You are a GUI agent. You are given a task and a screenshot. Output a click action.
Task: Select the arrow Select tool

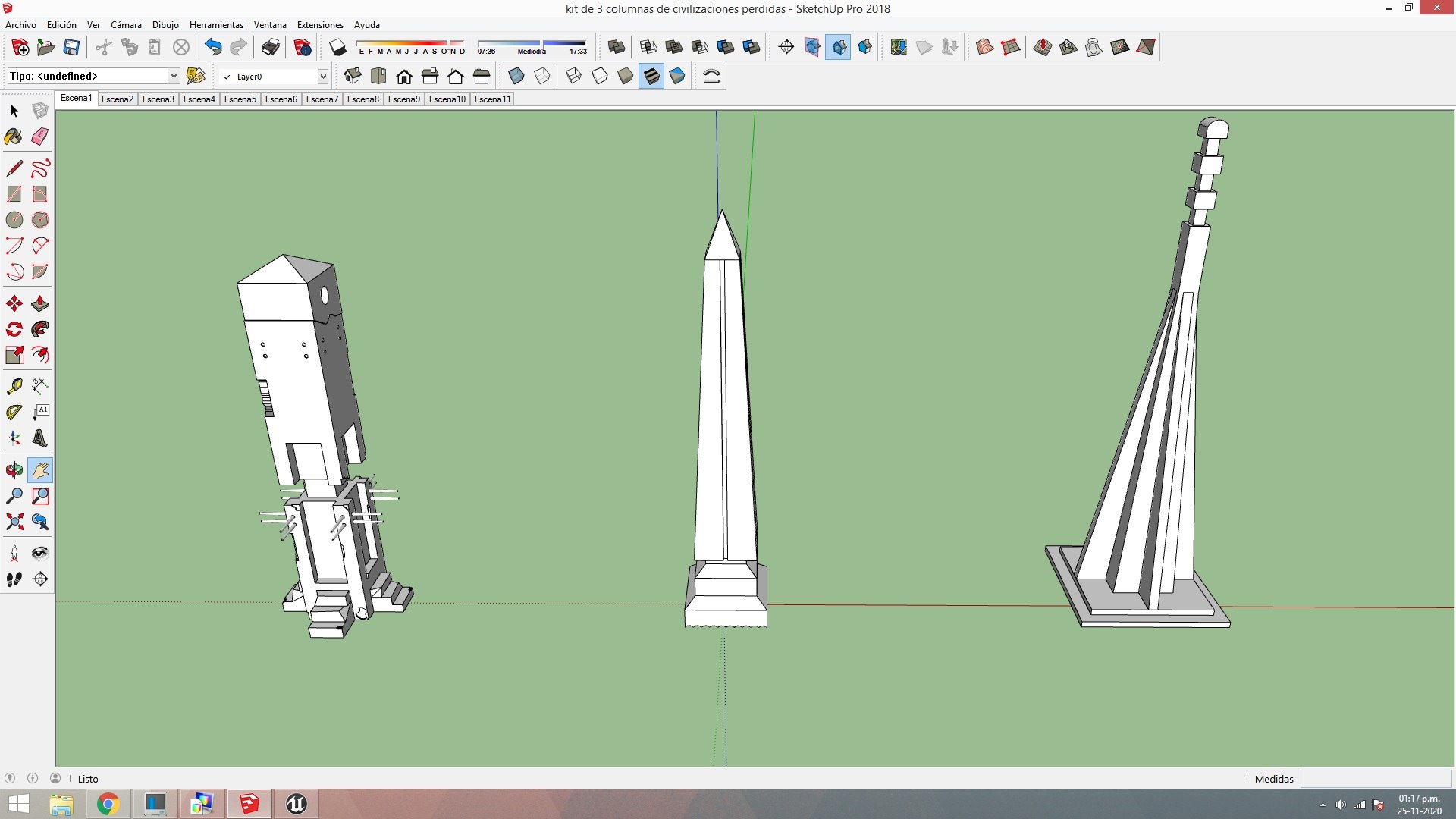(x=14, y=111)
